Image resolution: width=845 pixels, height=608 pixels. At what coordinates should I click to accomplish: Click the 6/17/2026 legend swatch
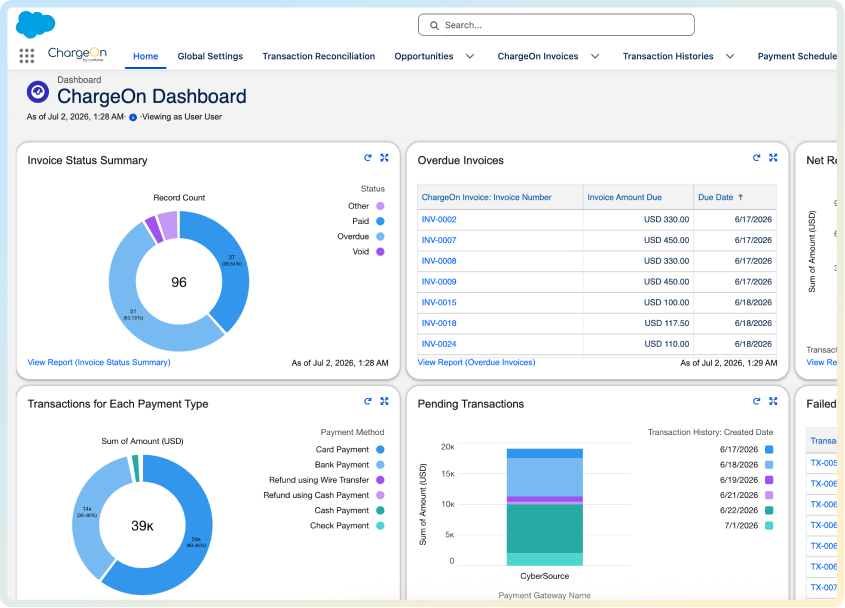click(769, 450)
